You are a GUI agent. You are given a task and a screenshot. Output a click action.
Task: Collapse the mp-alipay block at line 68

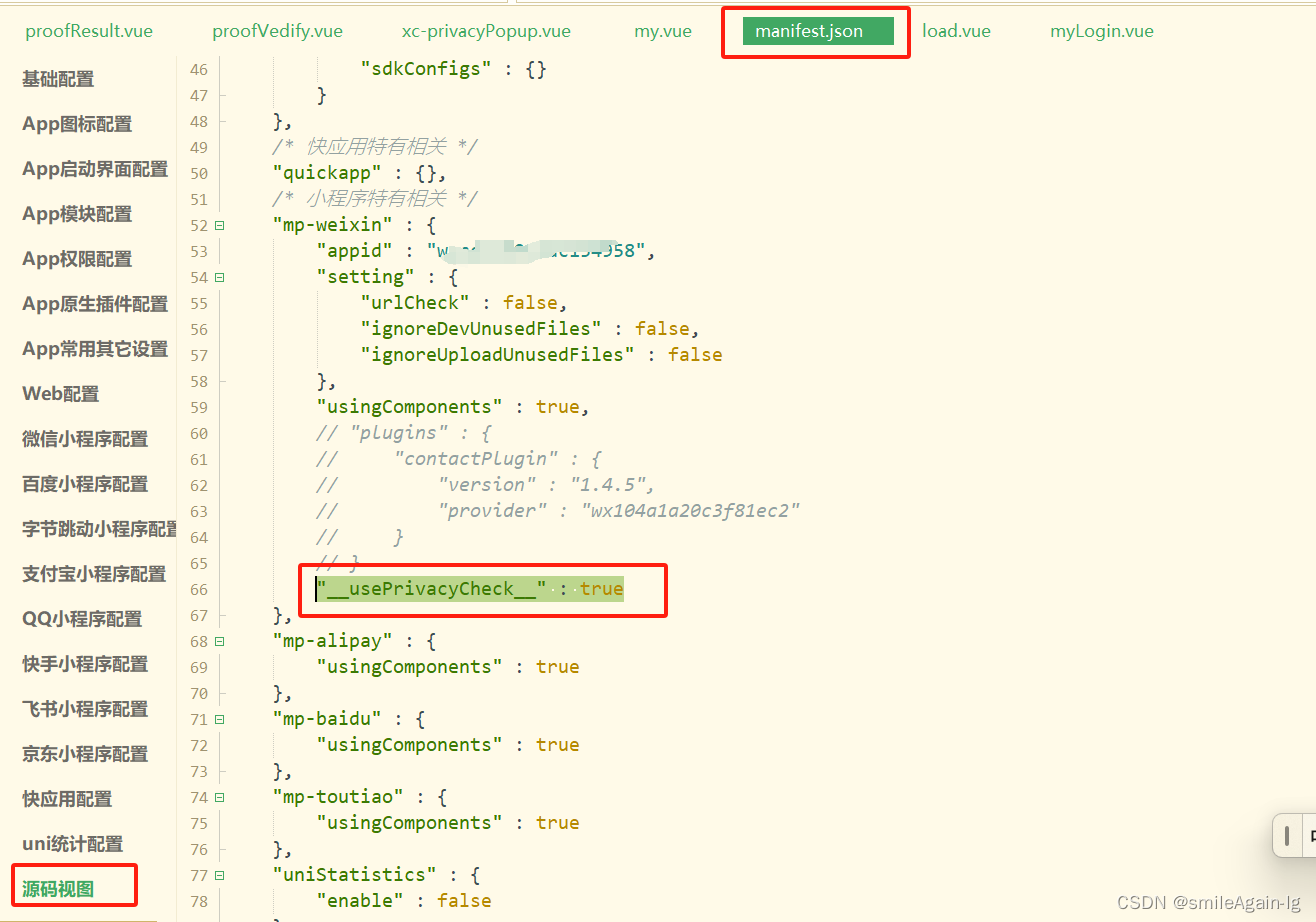coord(220,642)
